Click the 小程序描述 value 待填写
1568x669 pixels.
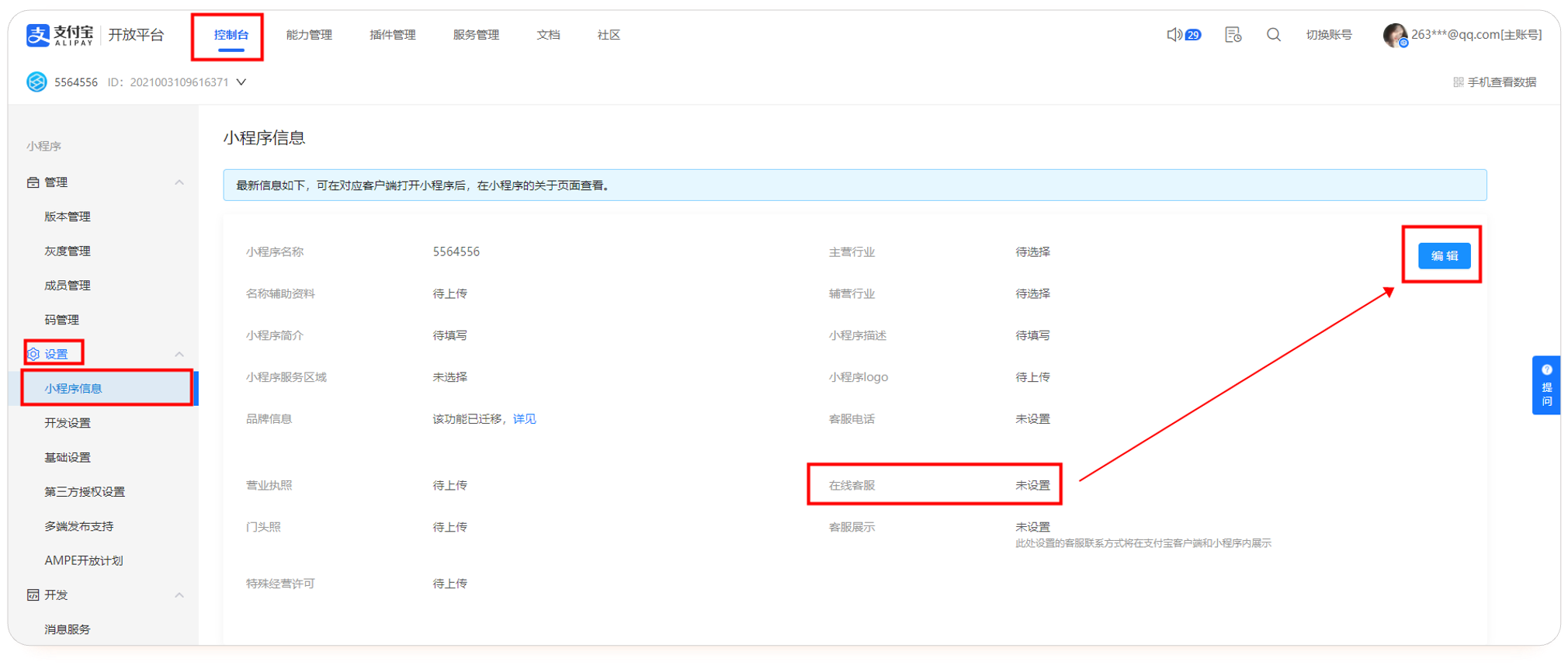coord(1032,336)
